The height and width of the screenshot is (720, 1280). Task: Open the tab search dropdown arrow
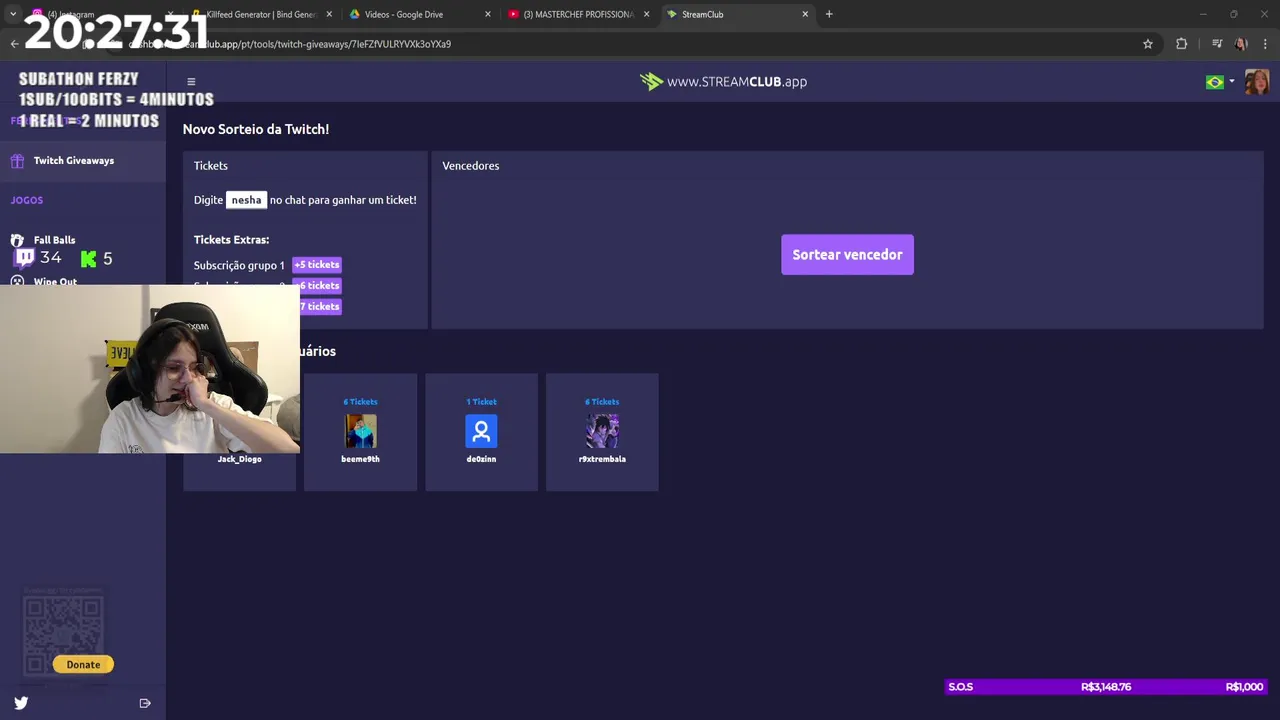13,14
